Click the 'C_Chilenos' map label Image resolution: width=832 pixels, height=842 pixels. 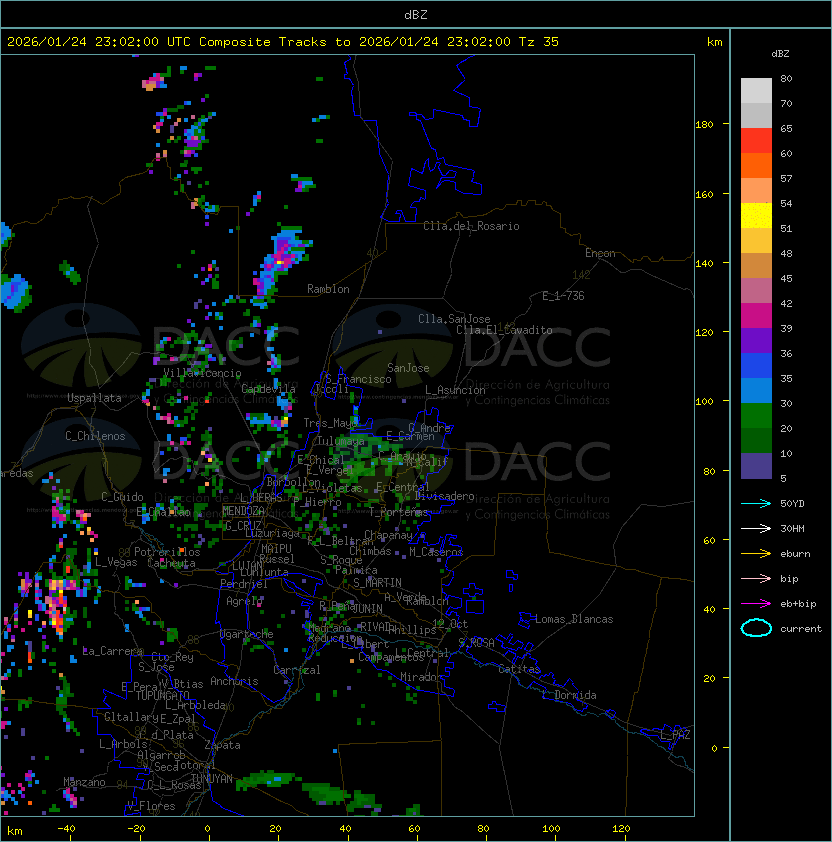(x=95, y=436)
